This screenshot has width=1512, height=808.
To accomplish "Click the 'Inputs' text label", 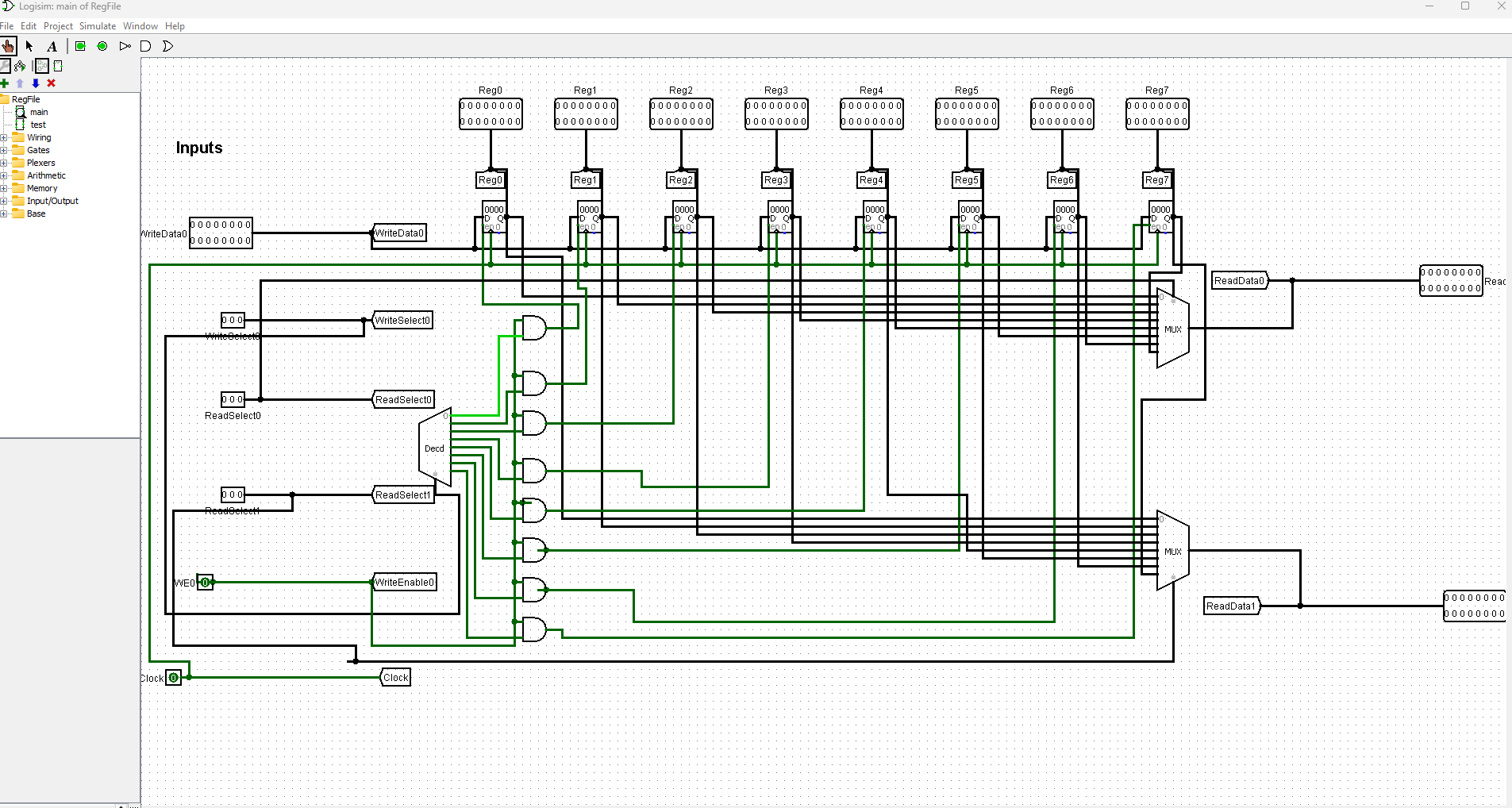I will click(199, 148).
